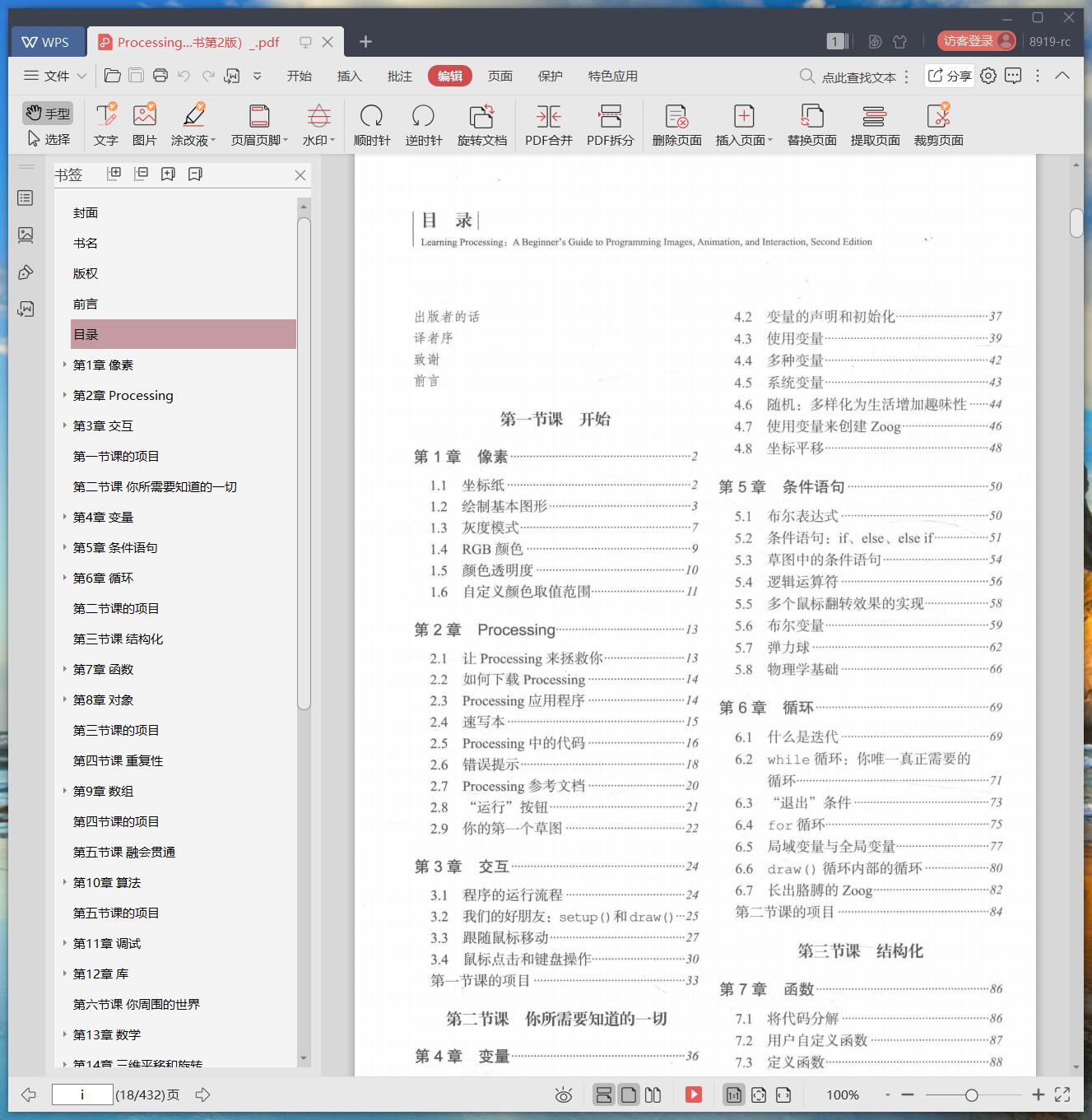Open the 插入 ribbon tab
The height and width of the screenshot is (1120, 1092).
[x=350, y=76]
